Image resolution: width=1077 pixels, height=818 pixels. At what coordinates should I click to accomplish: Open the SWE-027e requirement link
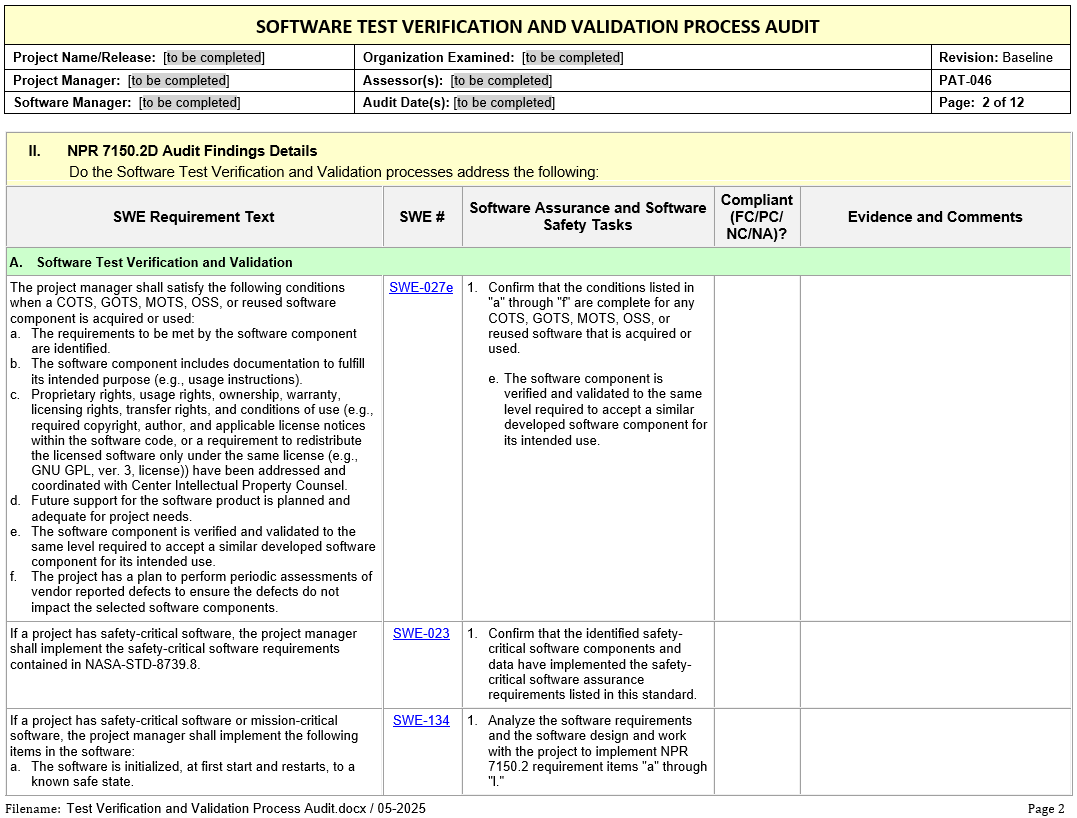pyautogui.click(x=421, y=288)
